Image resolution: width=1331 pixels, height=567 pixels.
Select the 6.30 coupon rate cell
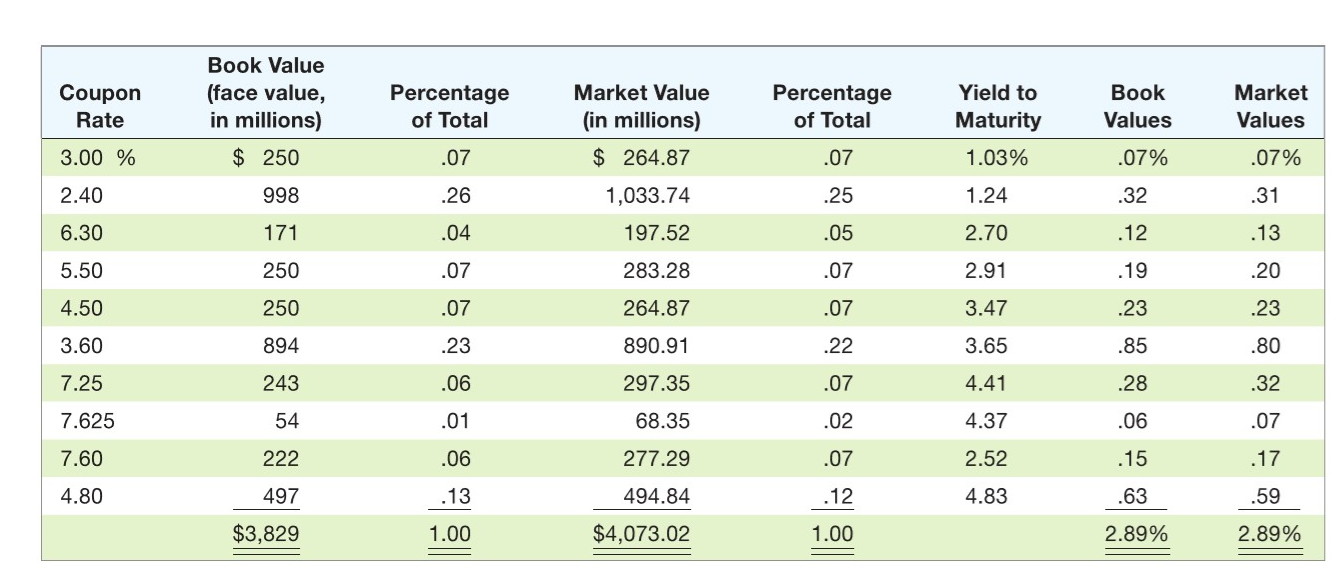pyautogui.click(x=80, y=233)
